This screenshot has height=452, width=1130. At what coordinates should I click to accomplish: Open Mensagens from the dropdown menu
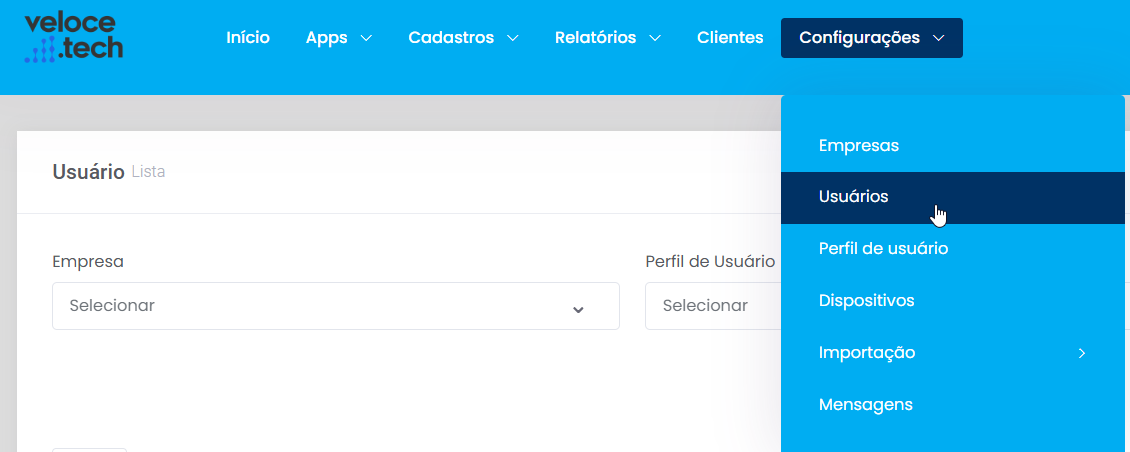tap(953, 404)
